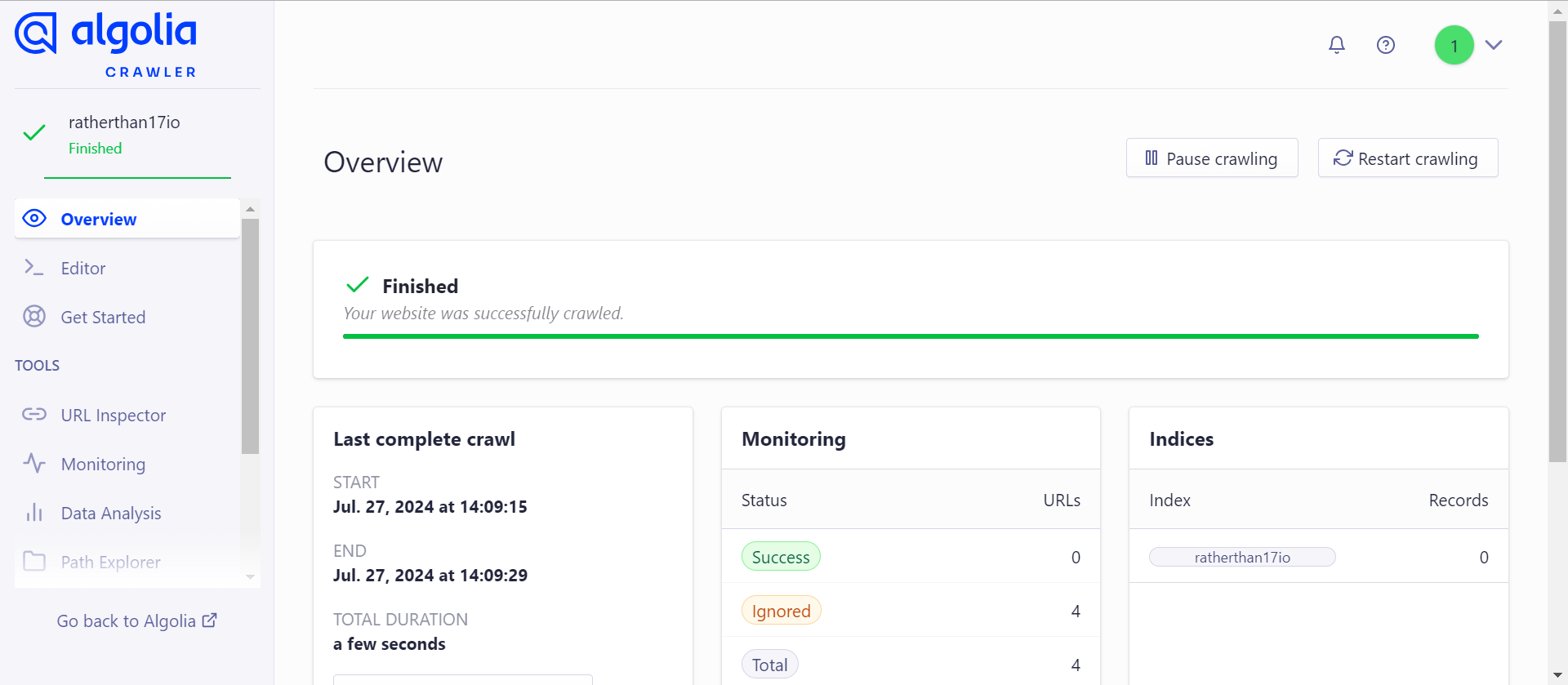Click the Finished status under crawler name
1568x685 pixels.
tap(96, 149)
